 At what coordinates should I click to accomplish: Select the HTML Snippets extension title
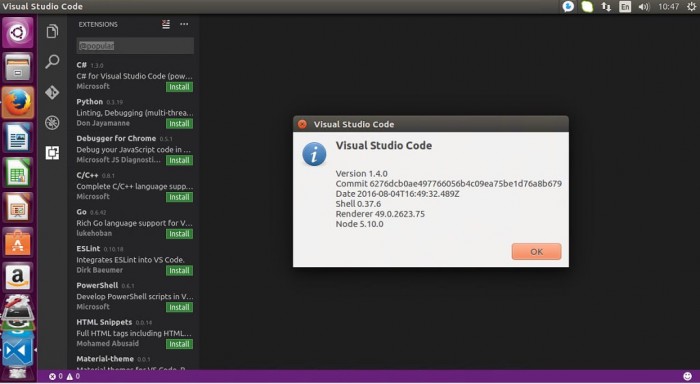point(104,322)
